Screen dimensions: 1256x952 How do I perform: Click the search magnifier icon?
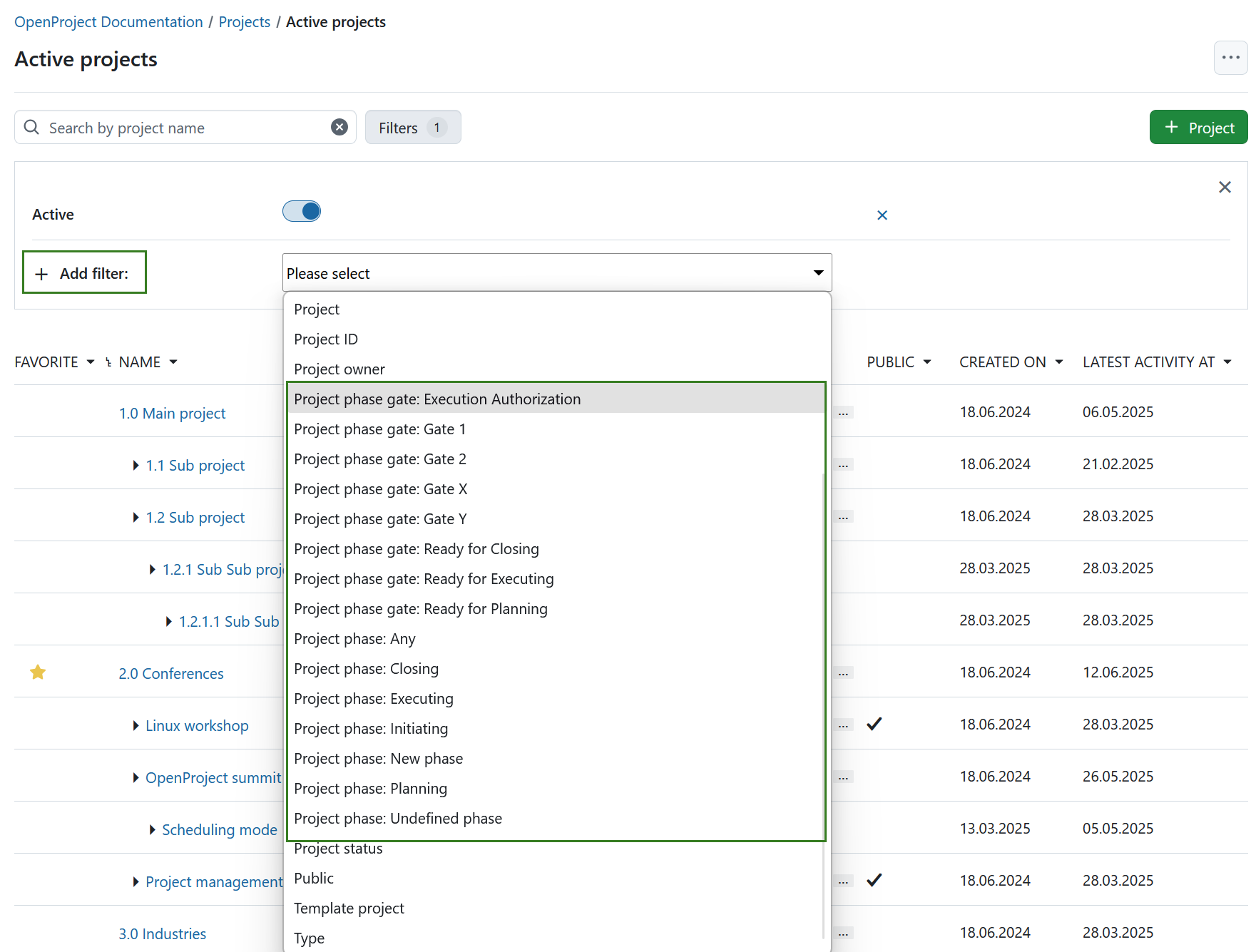tap(31, 127)
